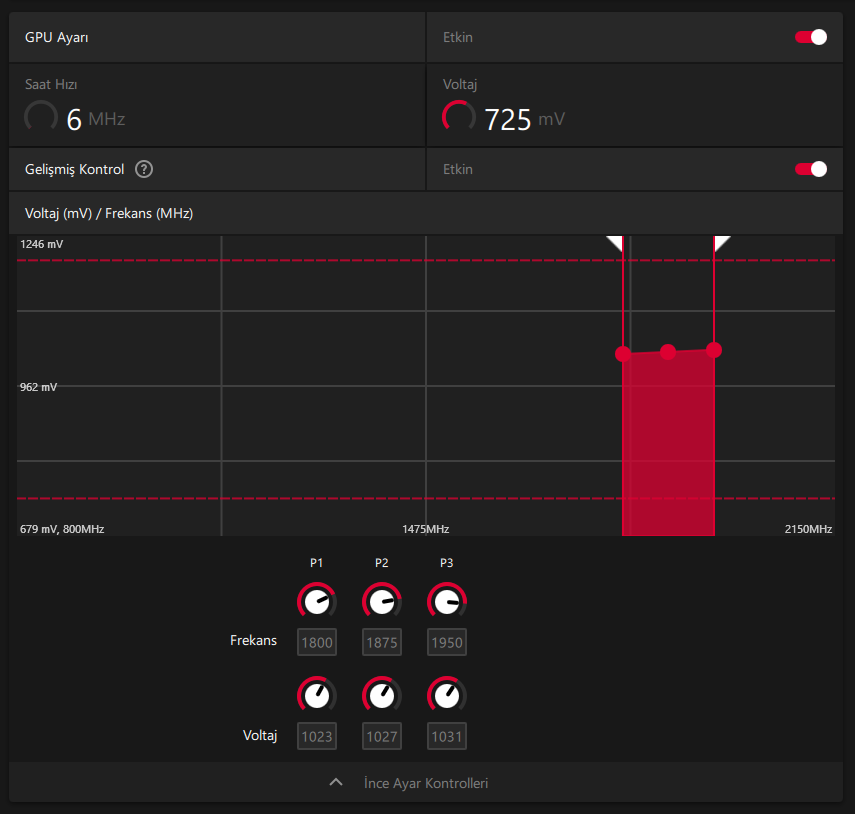This screenshot has height=814, width=855.
Task: Click the '1475MHz' axis label
Action: pos(426,529)
